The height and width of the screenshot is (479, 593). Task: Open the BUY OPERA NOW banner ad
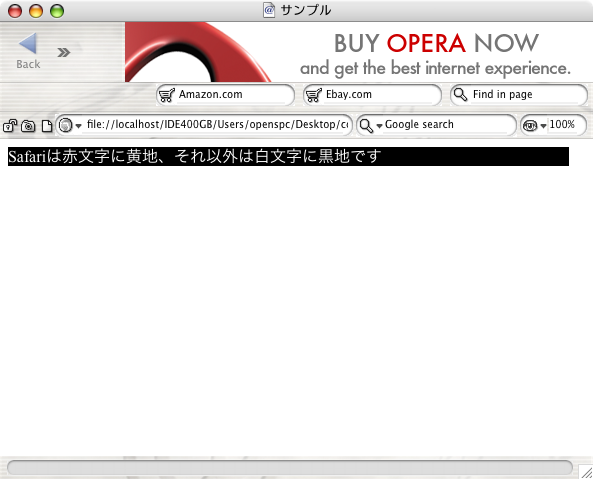[x=359, y=52]
